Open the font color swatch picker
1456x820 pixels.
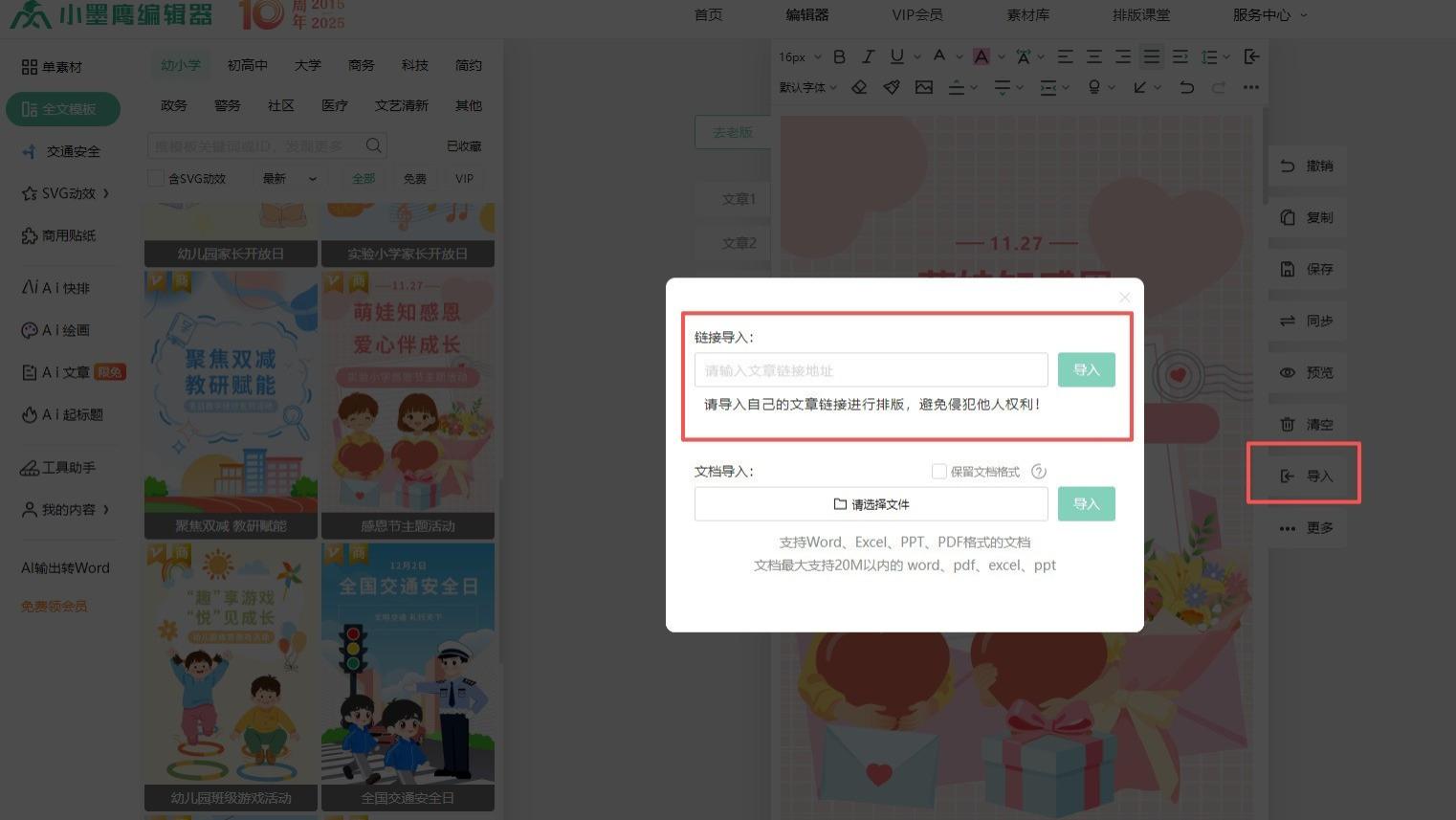pos(981,56)
